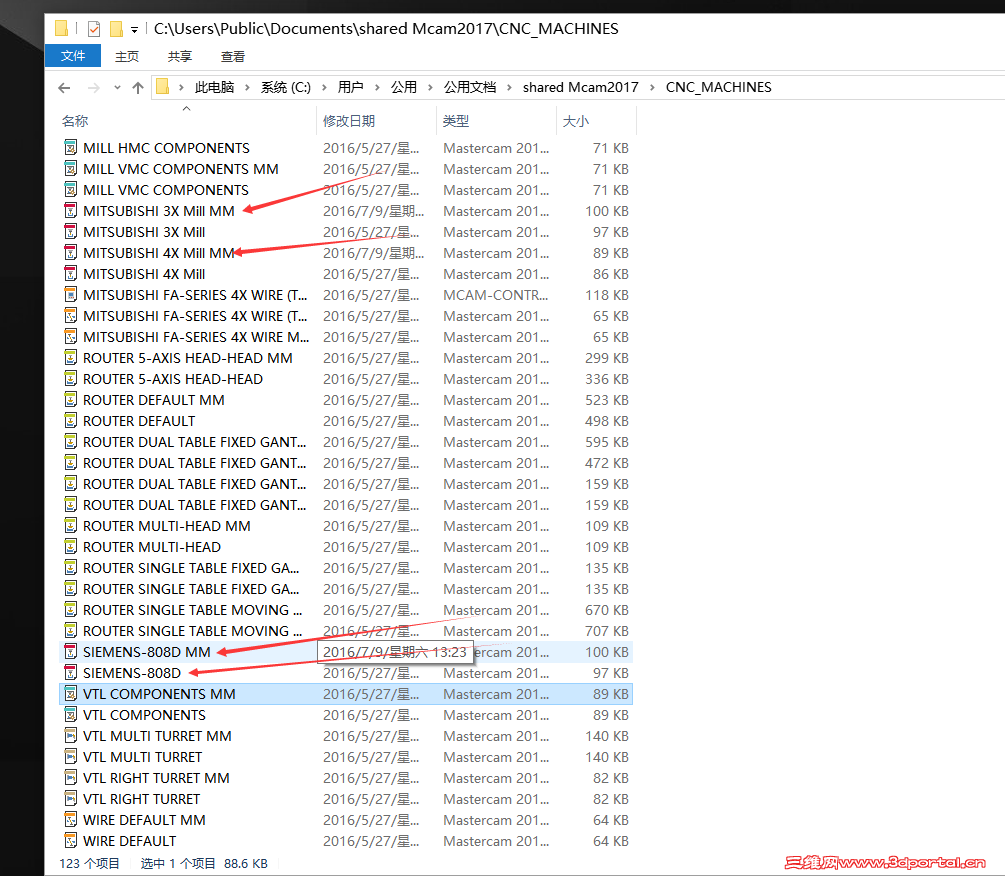Click the MILL VMC COMPONENTS MM file icon
Viewport: 1005px width, 876px height.
[71, 169]
